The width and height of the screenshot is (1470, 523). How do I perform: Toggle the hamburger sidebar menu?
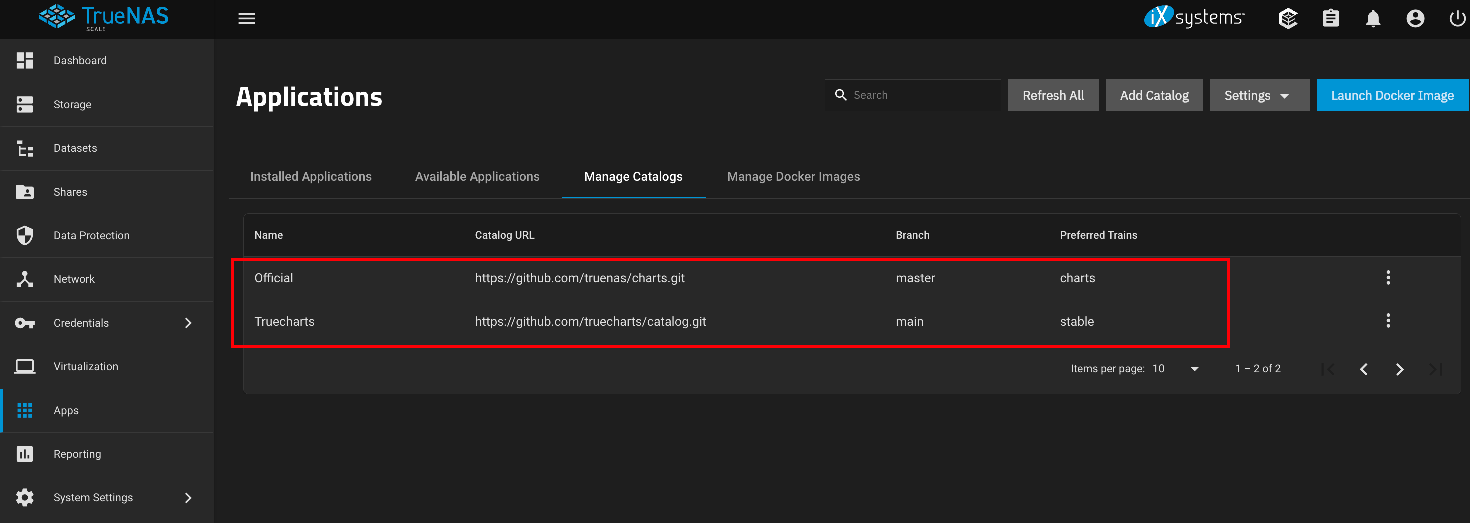(x=247, y=18)
